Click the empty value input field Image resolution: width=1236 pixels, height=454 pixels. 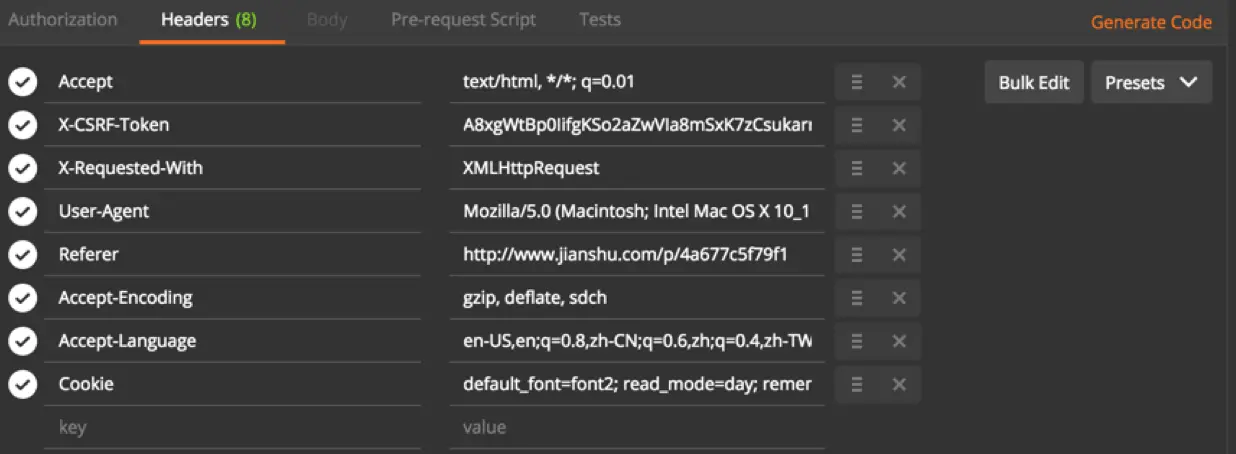637,428
